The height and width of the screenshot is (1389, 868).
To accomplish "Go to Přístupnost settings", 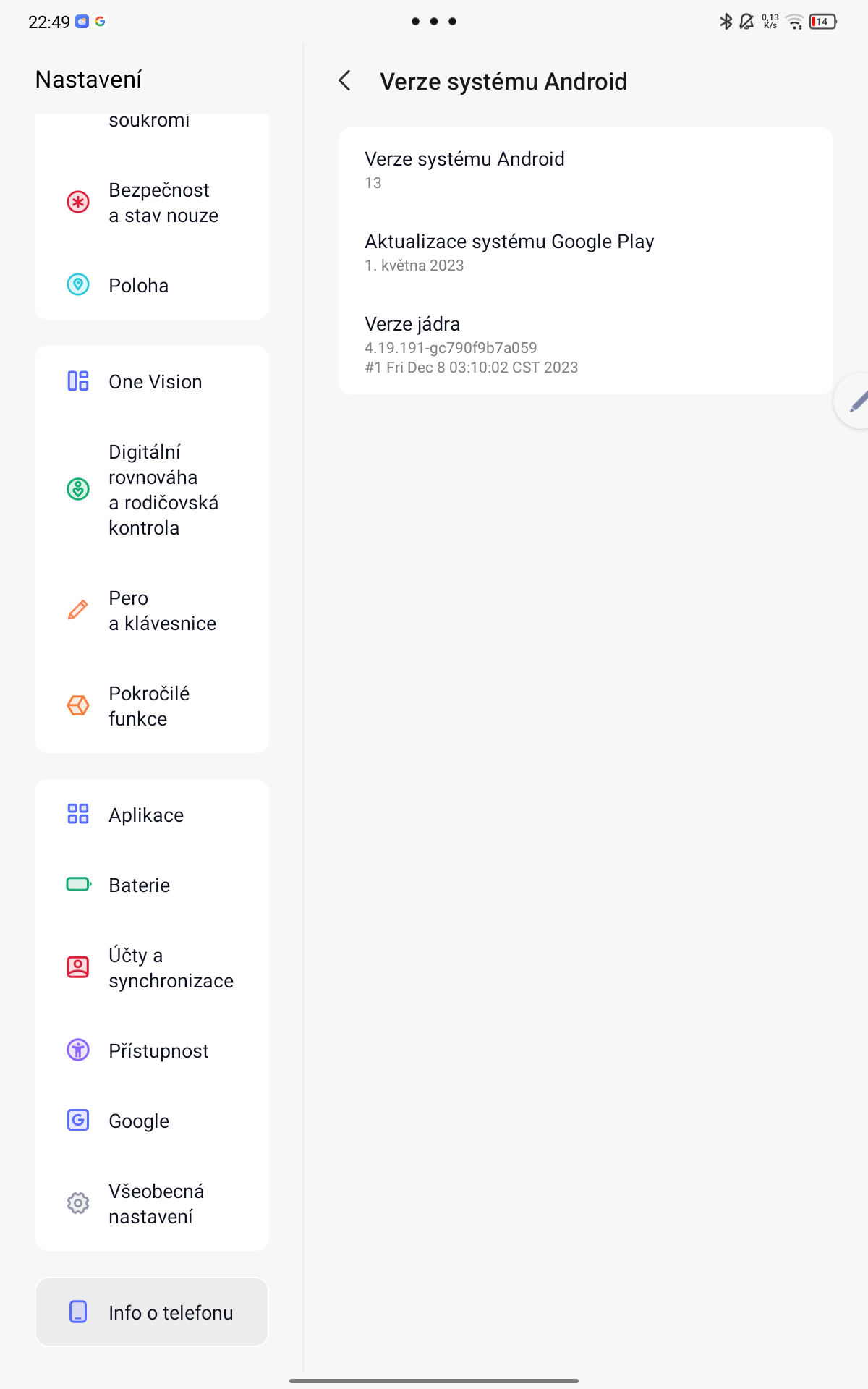I will coord(152,1050).
